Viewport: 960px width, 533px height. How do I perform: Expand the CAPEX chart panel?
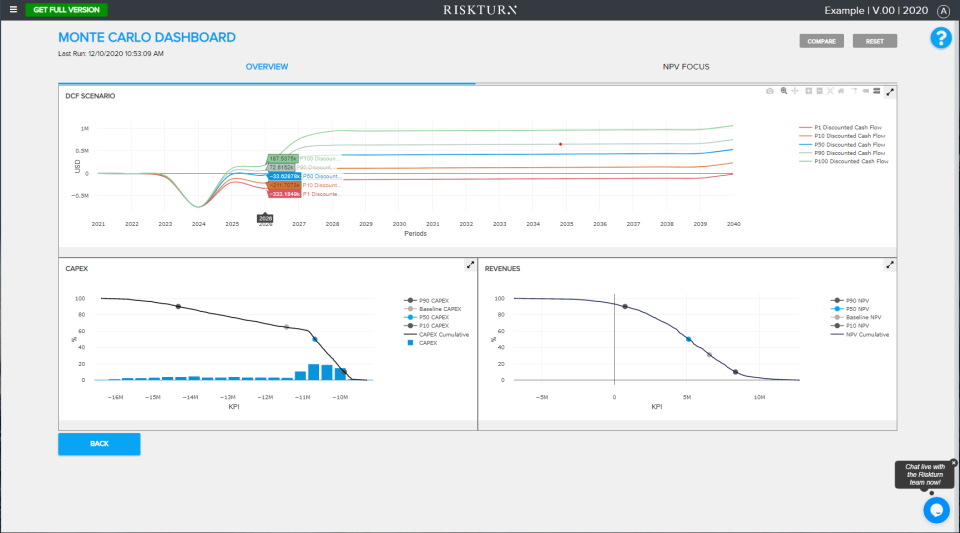(x=470, y=265)
